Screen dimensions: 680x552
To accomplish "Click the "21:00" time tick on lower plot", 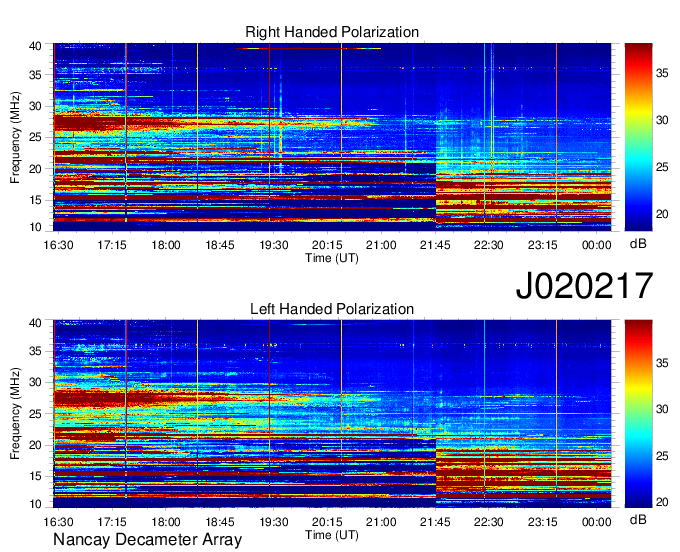I will pos(382,522).
